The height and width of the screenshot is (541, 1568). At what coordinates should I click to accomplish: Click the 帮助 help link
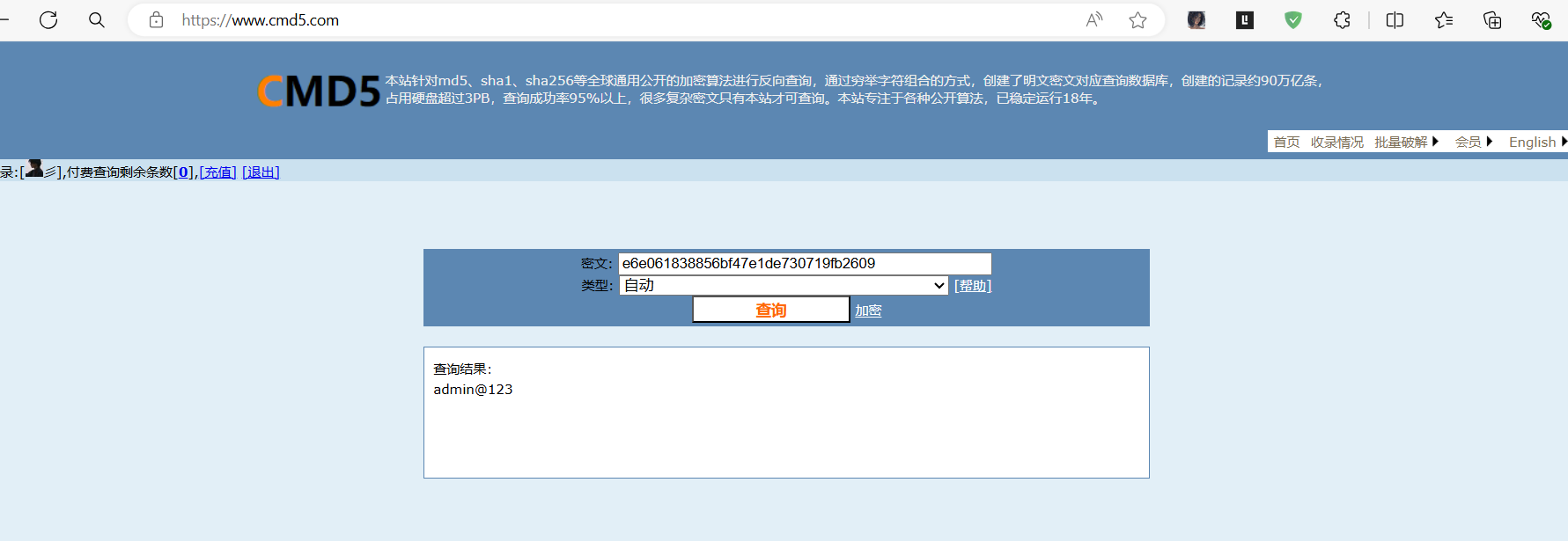[x=973, y=286]
